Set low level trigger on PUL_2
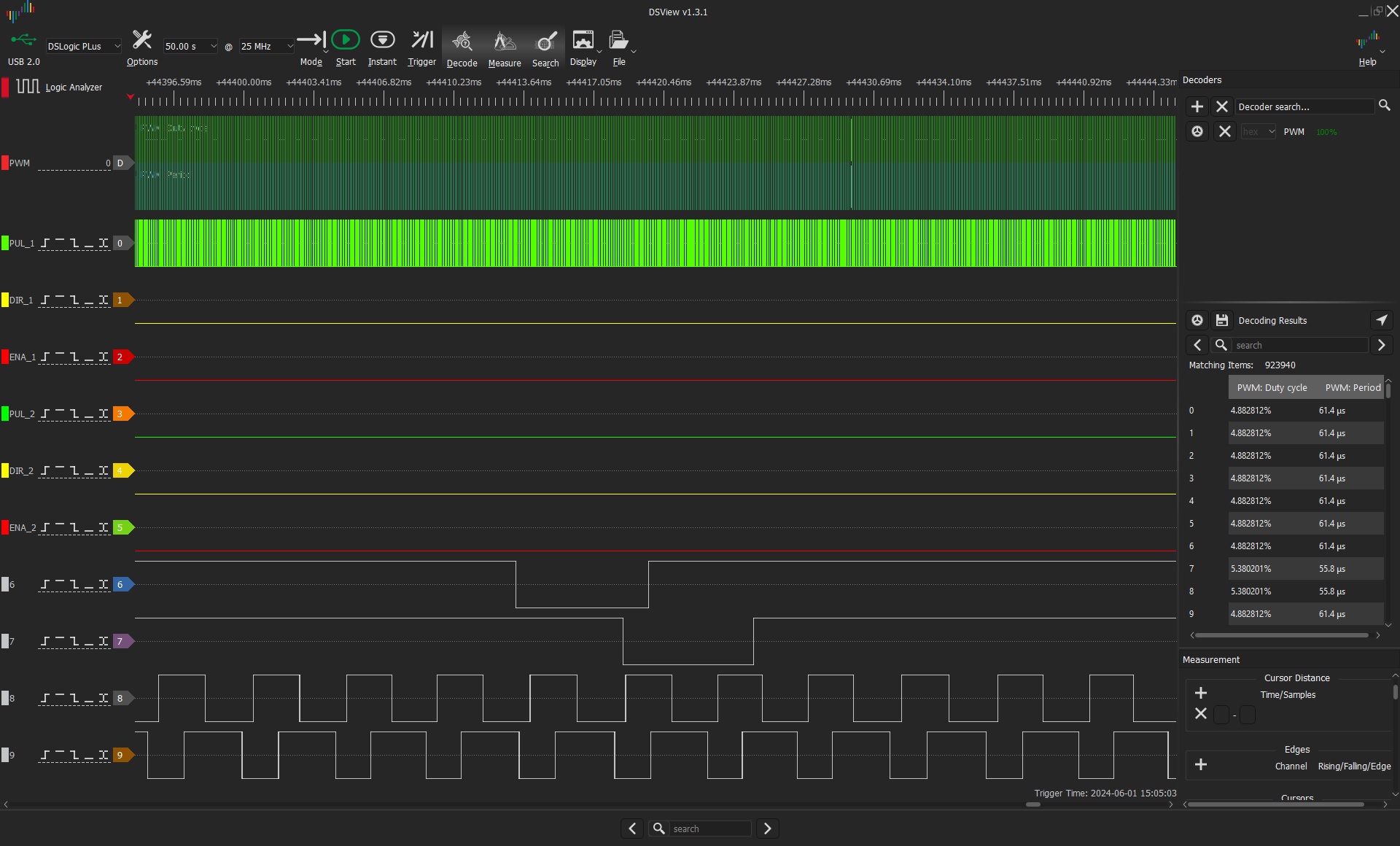1400x846 pixels. [89, 414]
